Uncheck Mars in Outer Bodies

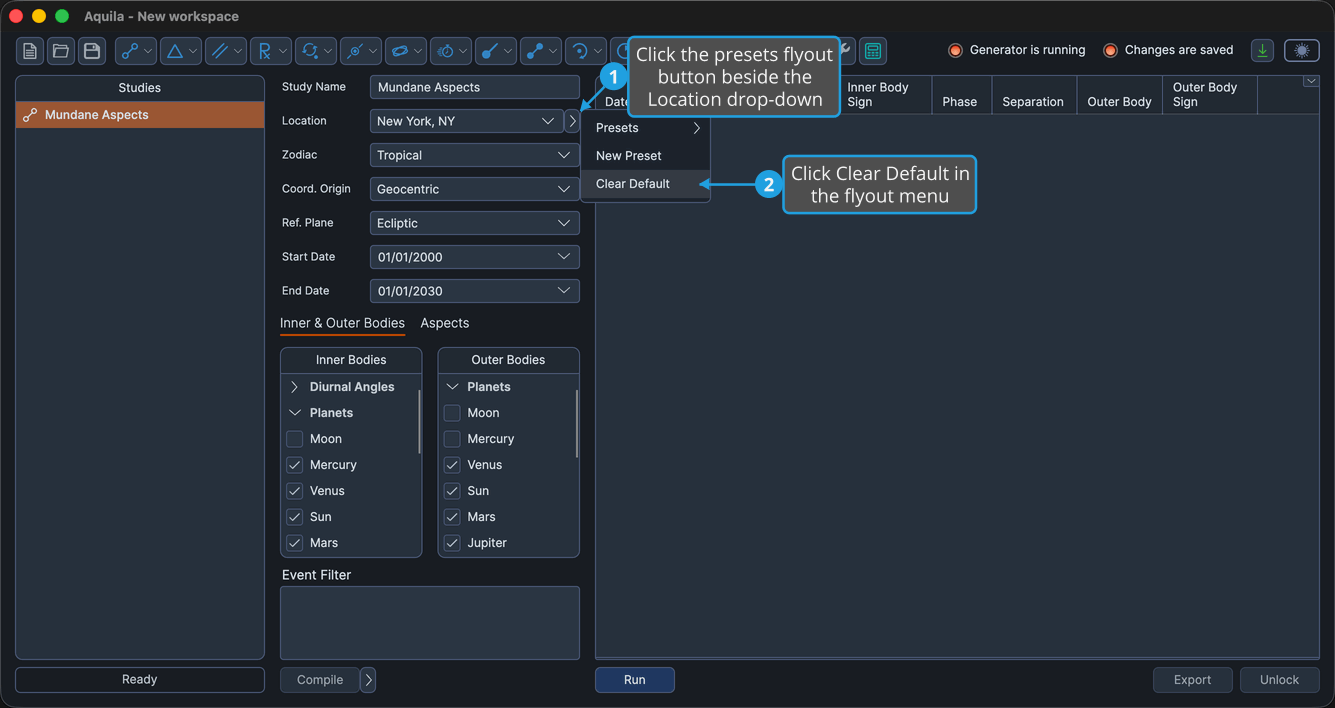[452, 517]
